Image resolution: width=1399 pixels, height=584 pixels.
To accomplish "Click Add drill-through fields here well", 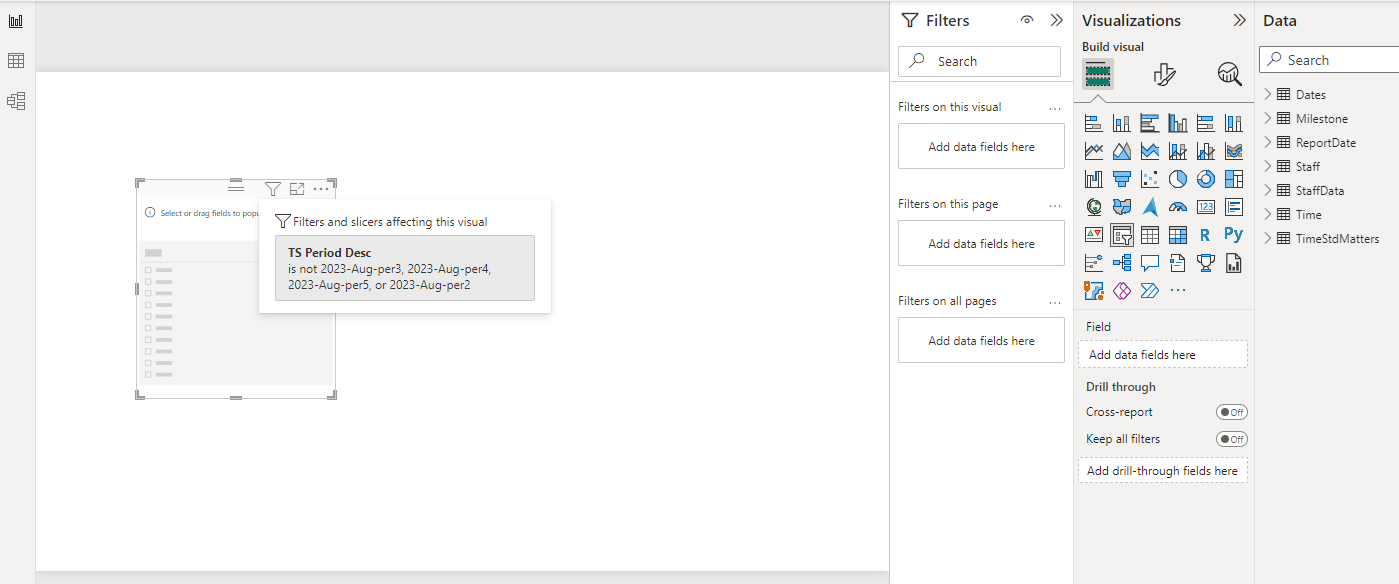I will click(1163, 470).
